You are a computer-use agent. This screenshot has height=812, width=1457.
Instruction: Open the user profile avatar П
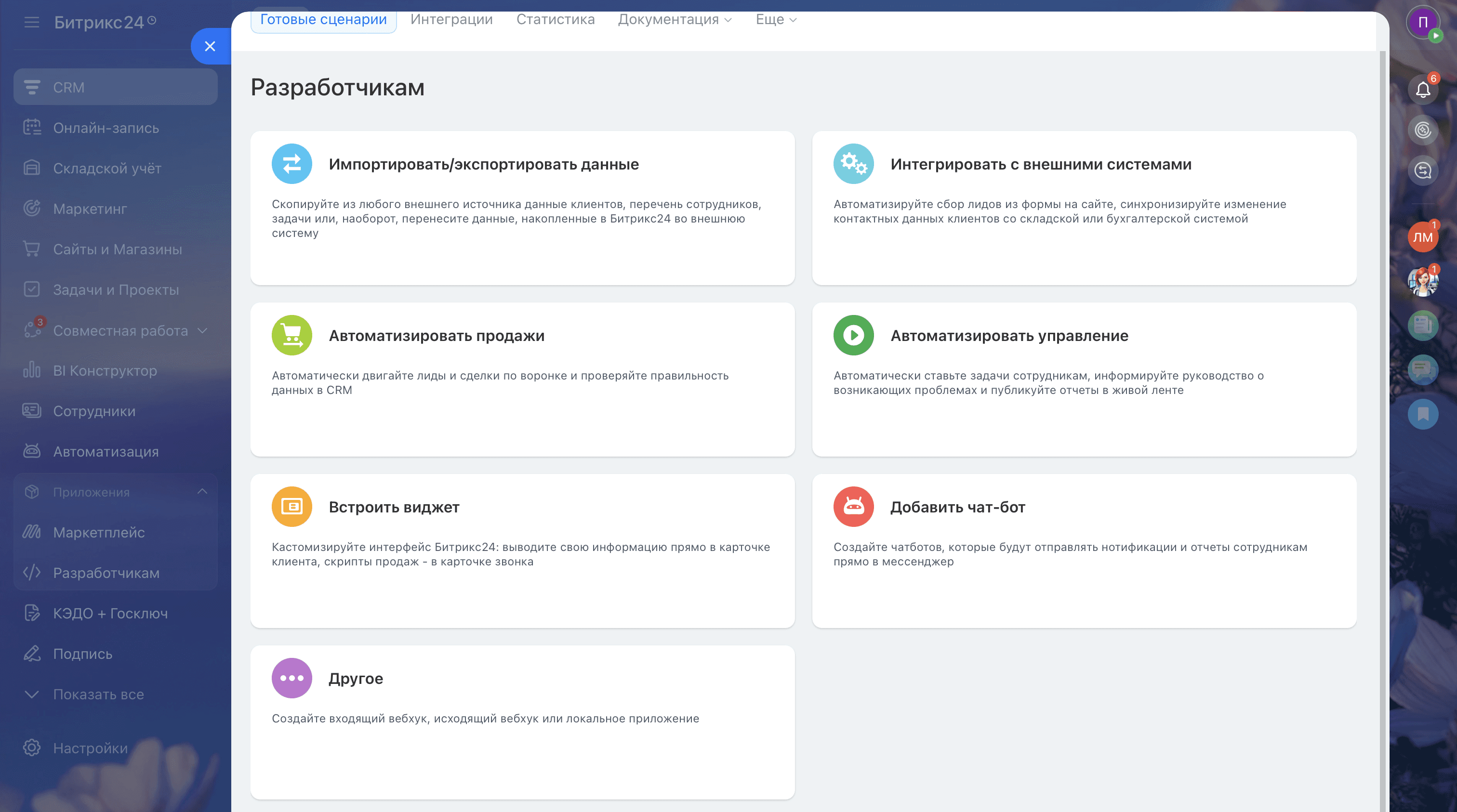click(x=1423, y=23)
